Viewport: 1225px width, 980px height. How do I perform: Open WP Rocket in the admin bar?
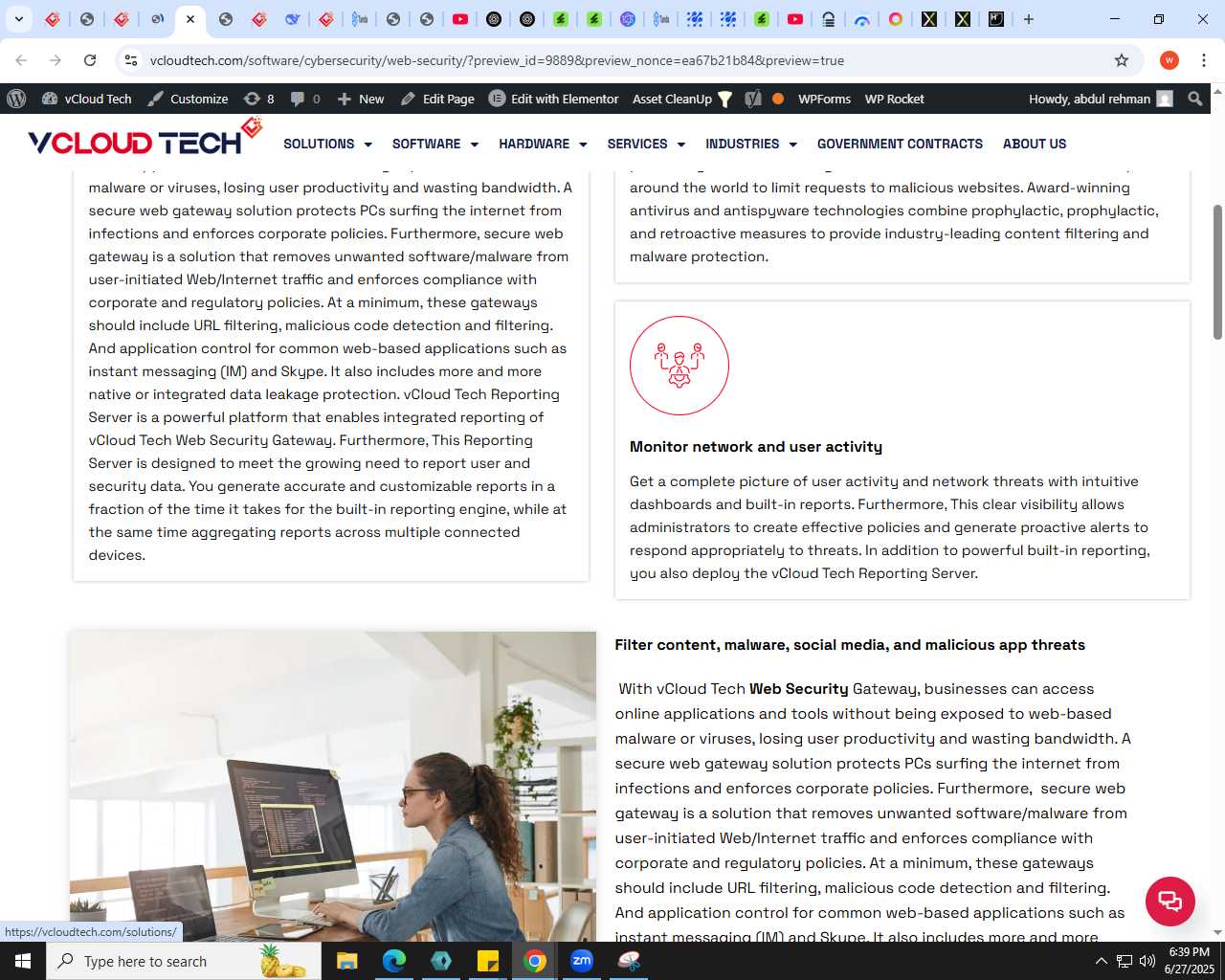pos(894,99)
